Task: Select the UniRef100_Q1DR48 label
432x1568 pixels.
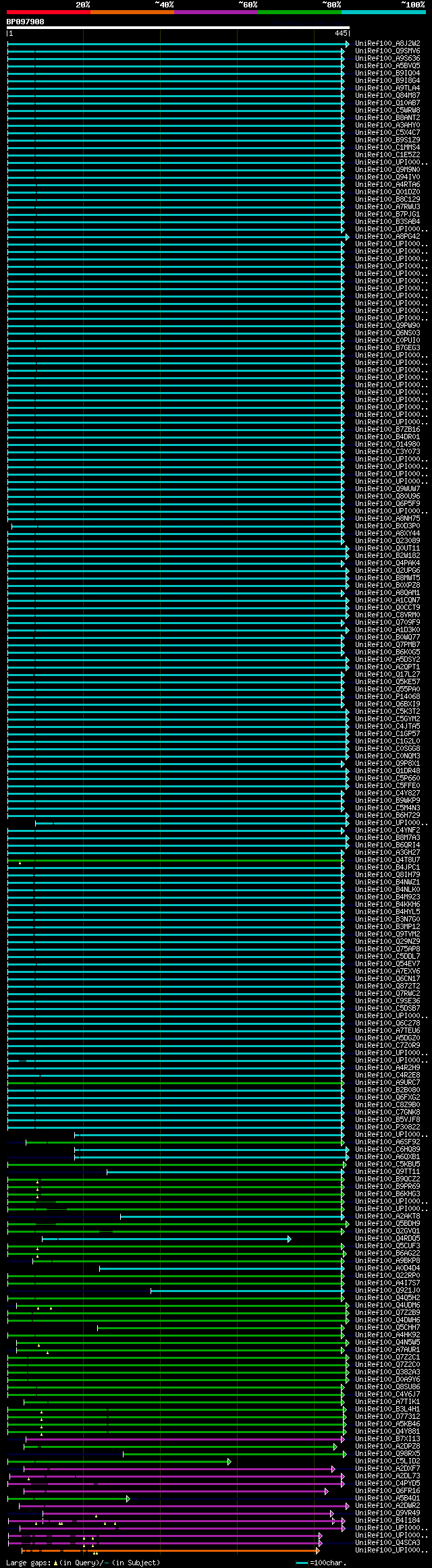Action: tap(387, 771)
